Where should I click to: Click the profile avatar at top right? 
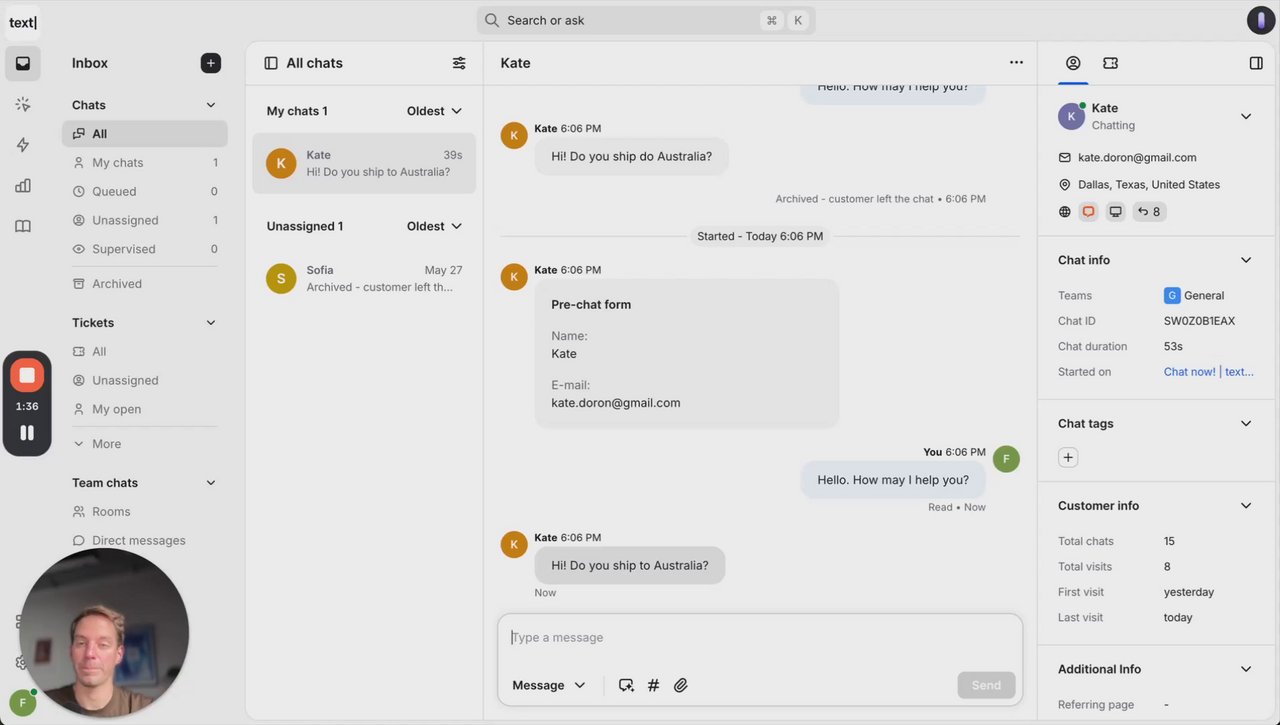[x=1261, y=20]
